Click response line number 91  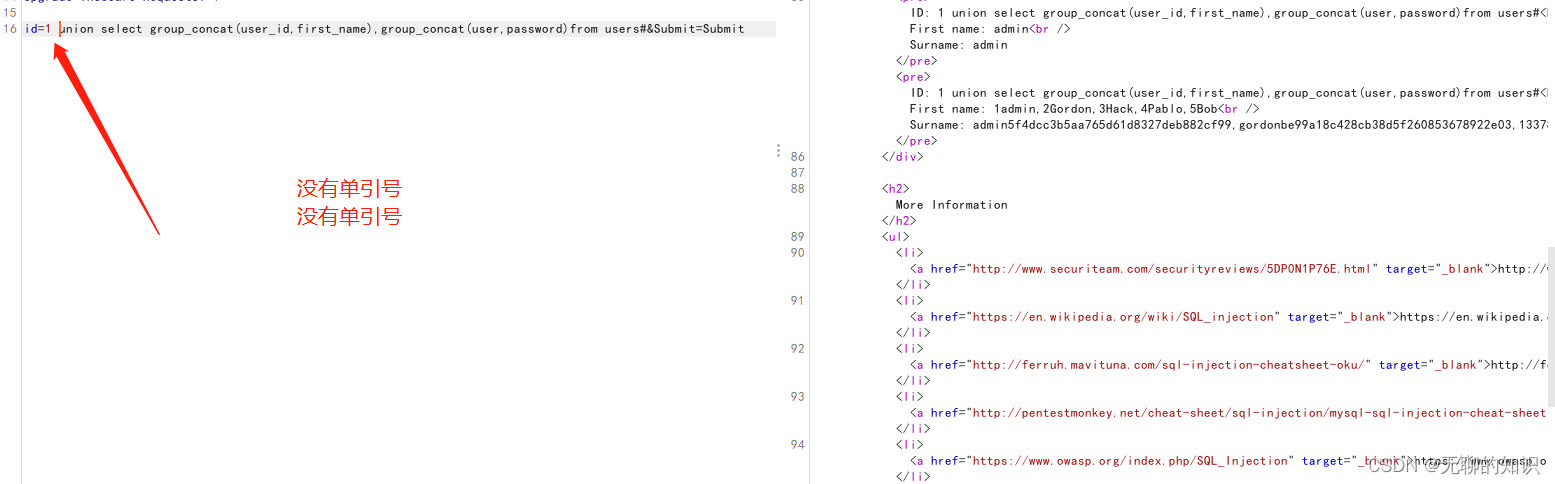[797, 301]
